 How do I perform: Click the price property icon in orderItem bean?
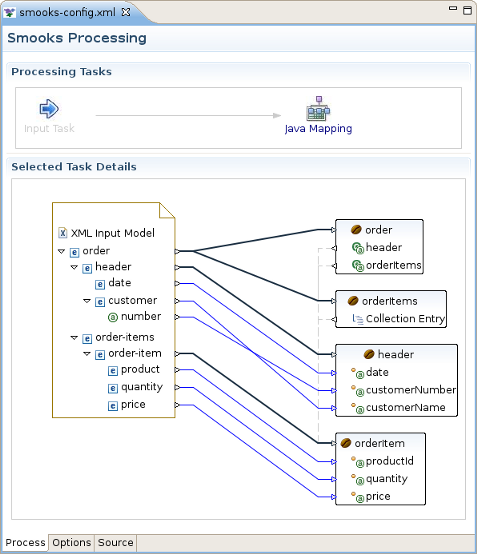point(358,497)
